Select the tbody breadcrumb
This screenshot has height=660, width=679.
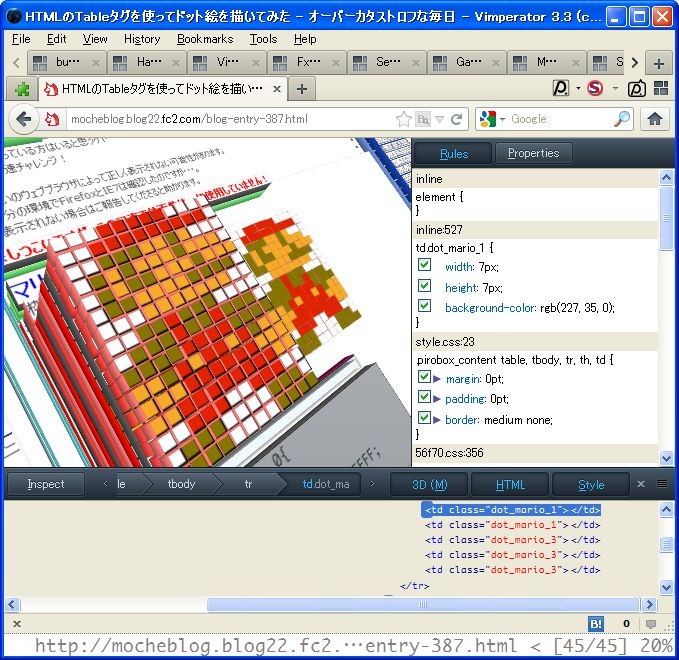[x=181, y=484]
